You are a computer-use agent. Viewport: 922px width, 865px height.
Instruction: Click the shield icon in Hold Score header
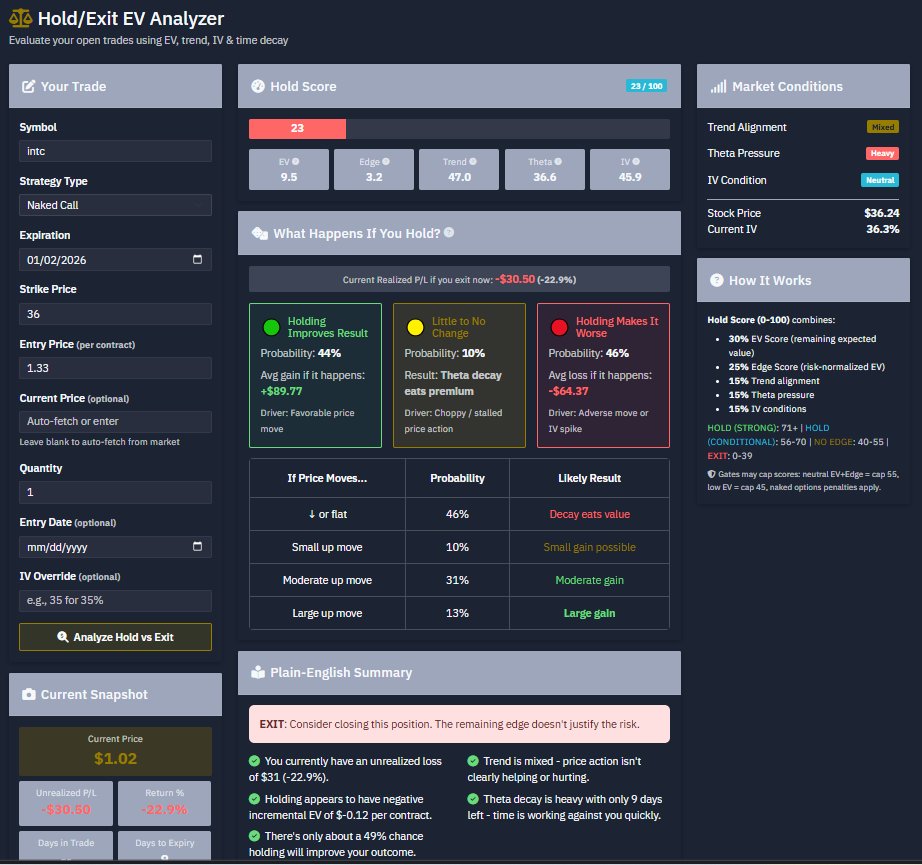pyautogui.click(x=257, y=86)
